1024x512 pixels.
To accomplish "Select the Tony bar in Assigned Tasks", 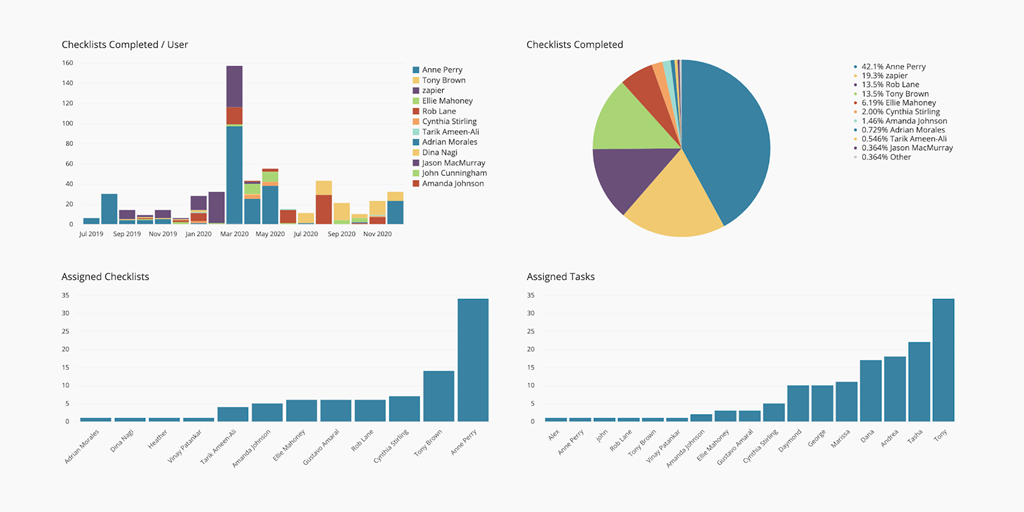I will point(944,360).
